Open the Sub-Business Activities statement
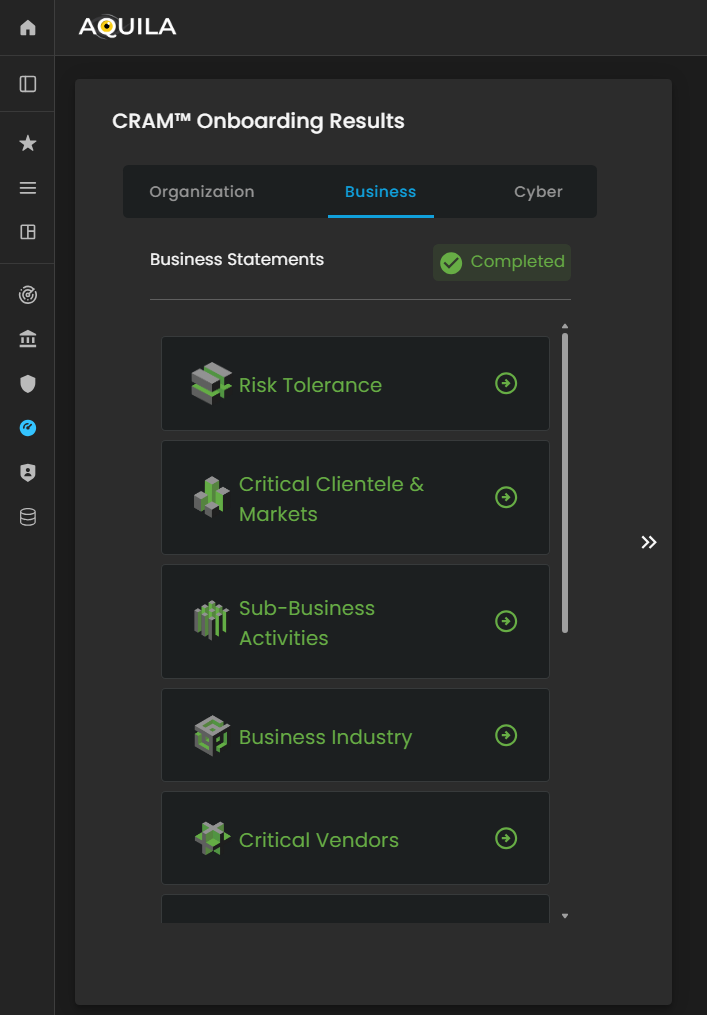This screenshot has width=707, height=1015. point(355,622)
